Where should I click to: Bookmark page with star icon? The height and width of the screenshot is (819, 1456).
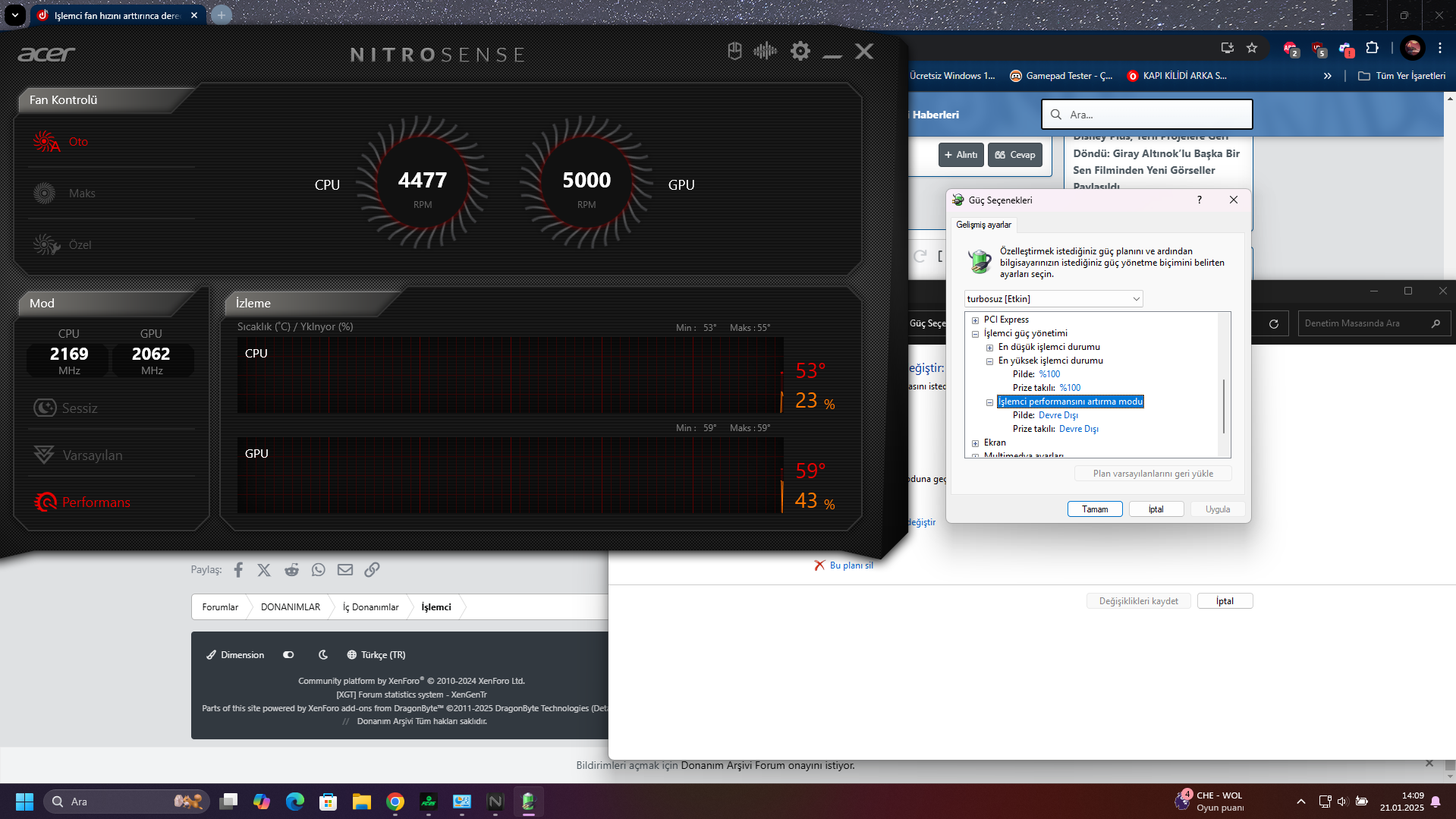pos(1252,48)
